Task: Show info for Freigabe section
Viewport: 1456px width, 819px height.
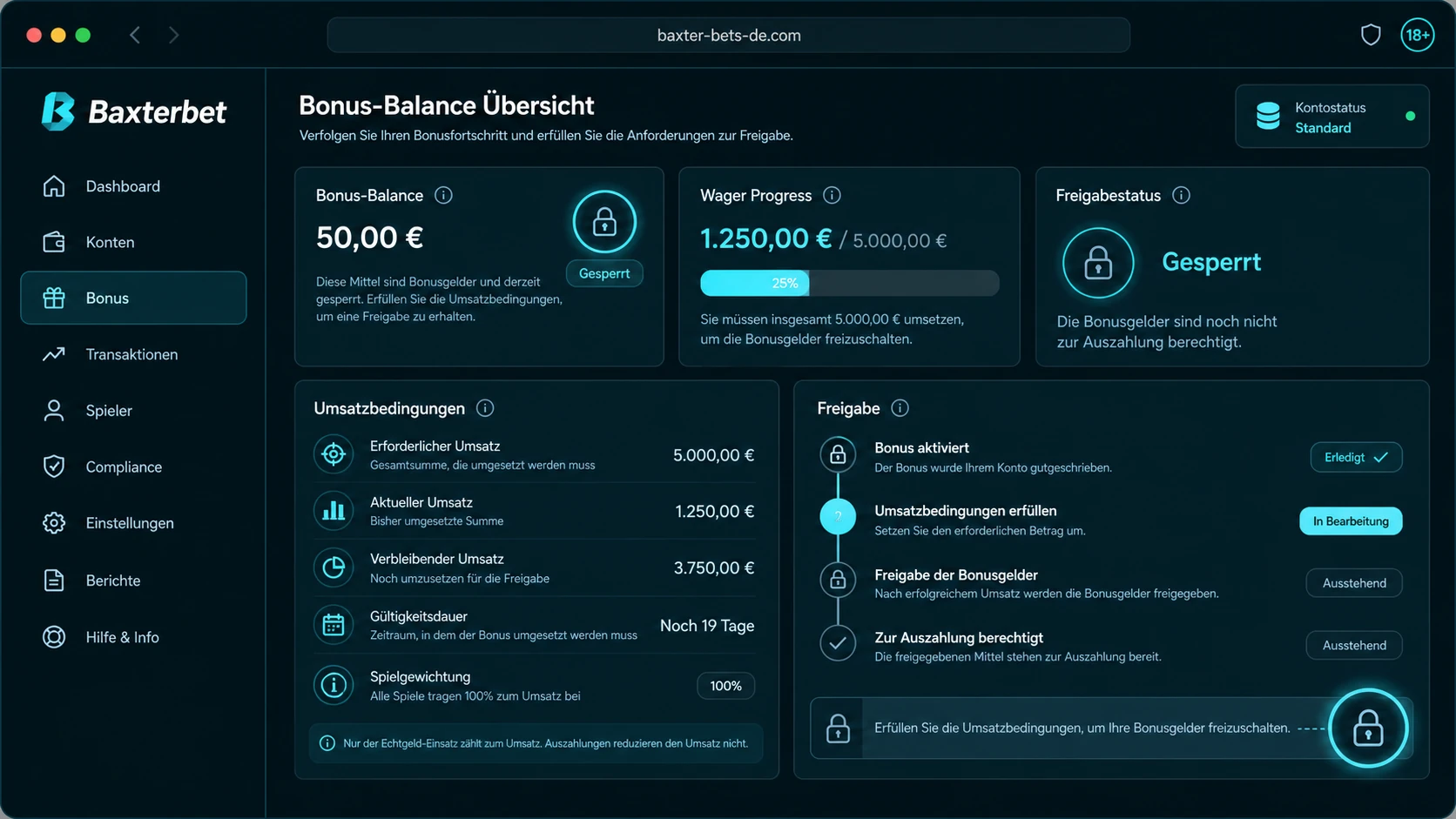Action: 900,408
